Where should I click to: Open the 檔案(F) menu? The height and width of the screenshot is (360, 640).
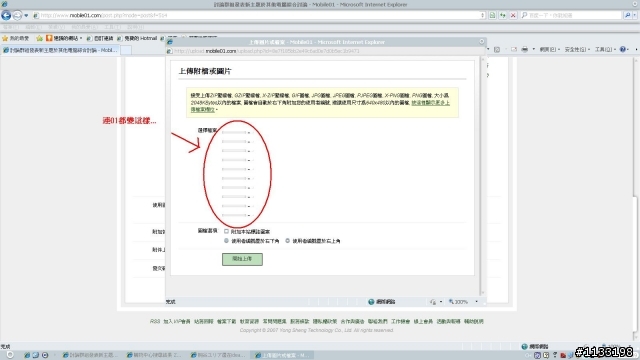click(x=10, y=27)
